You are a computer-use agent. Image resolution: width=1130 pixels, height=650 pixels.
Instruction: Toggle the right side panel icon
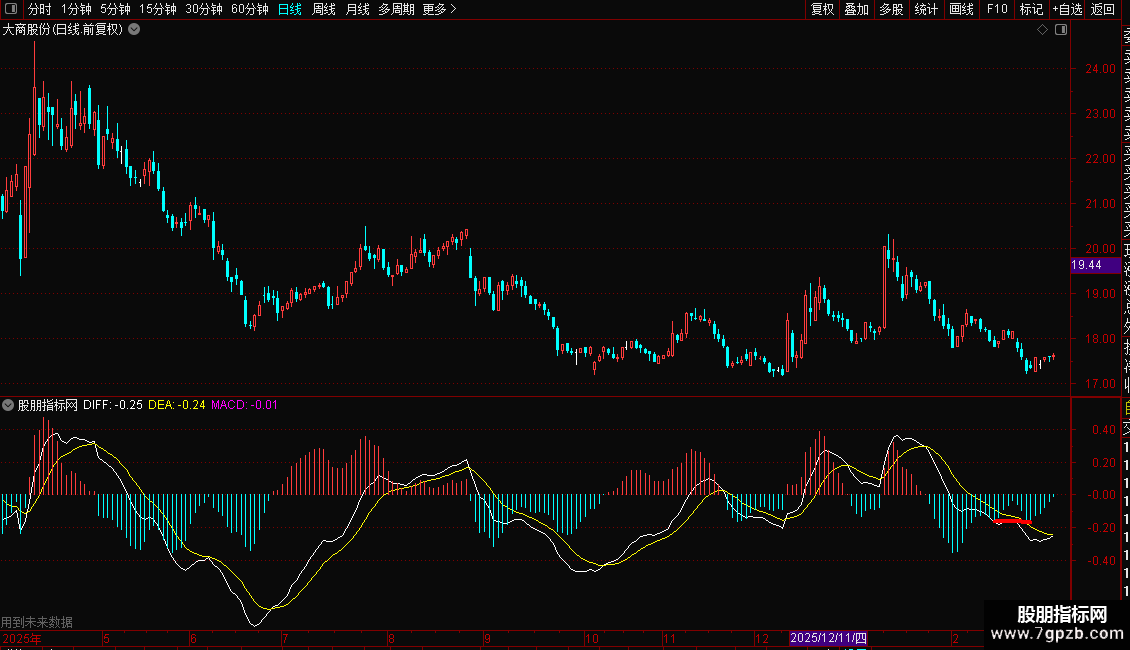[1061, 30]
